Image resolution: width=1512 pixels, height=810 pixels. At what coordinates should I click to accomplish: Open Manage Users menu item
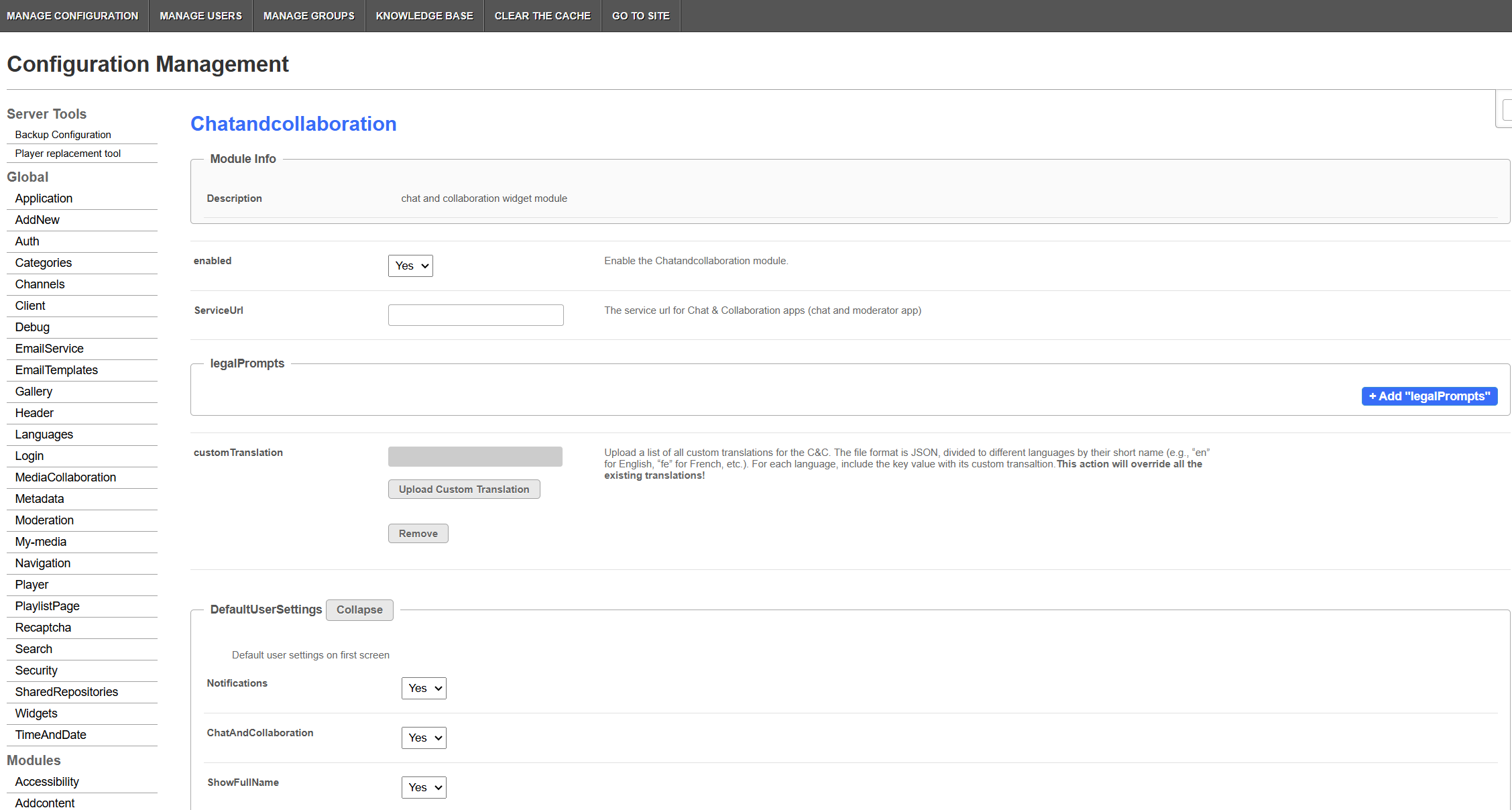point(200,15)
